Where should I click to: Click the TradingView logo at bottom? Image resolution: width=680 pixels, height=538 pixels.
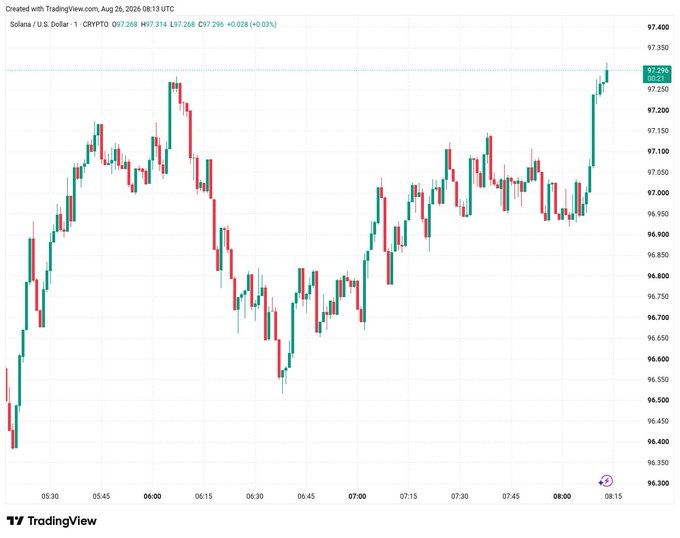coord(52,521)
